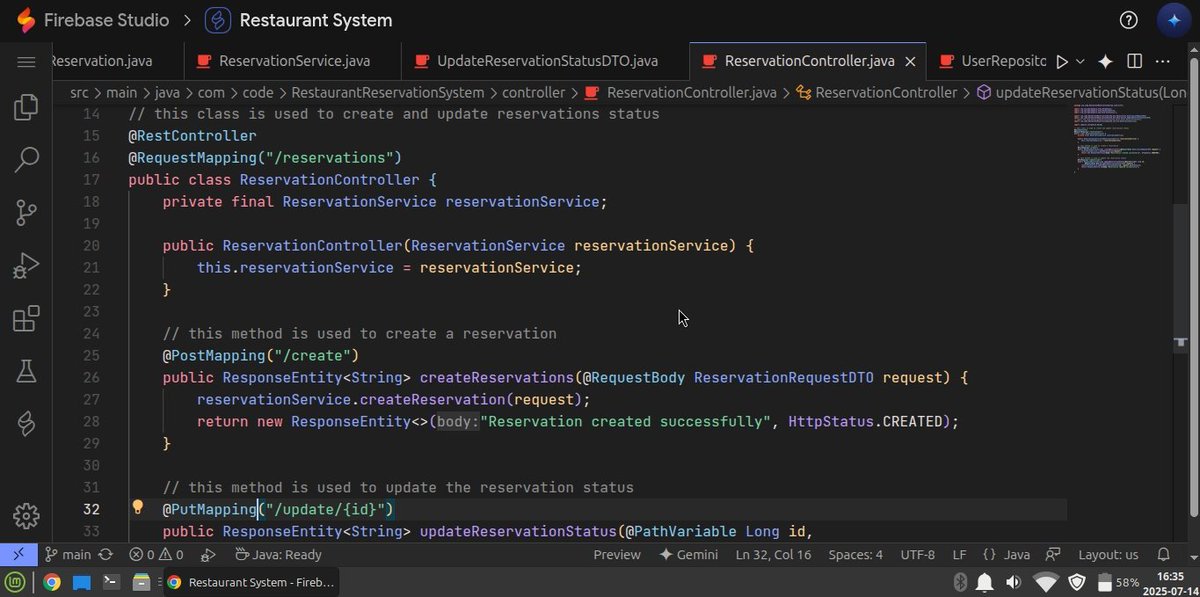1200x597 pixels.
Task: Go to line via Ln 32, Col 16
Action: point(773,554)
